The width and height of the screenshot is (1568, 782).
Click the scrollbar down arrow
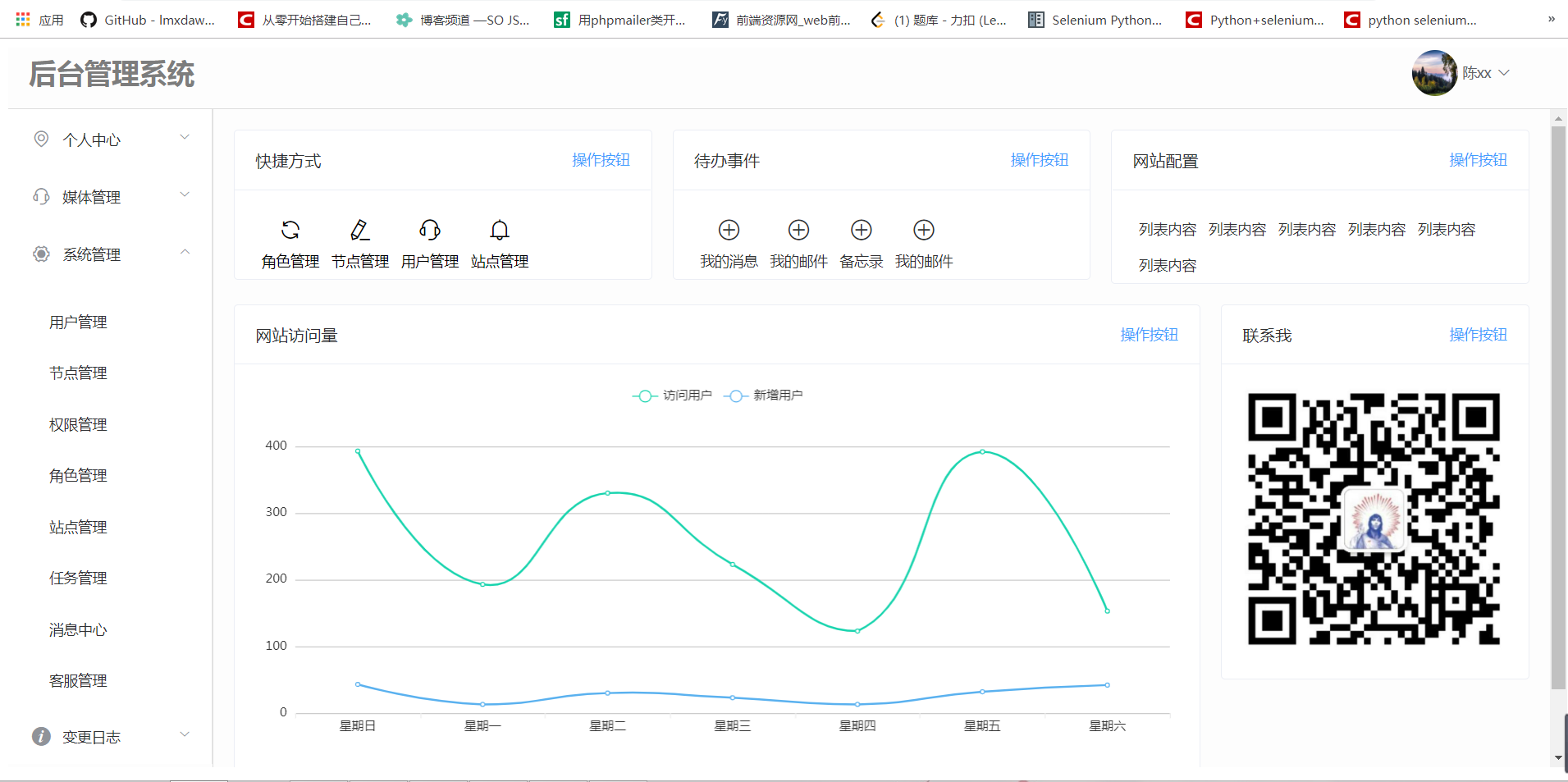click(x=1558, y=758)
